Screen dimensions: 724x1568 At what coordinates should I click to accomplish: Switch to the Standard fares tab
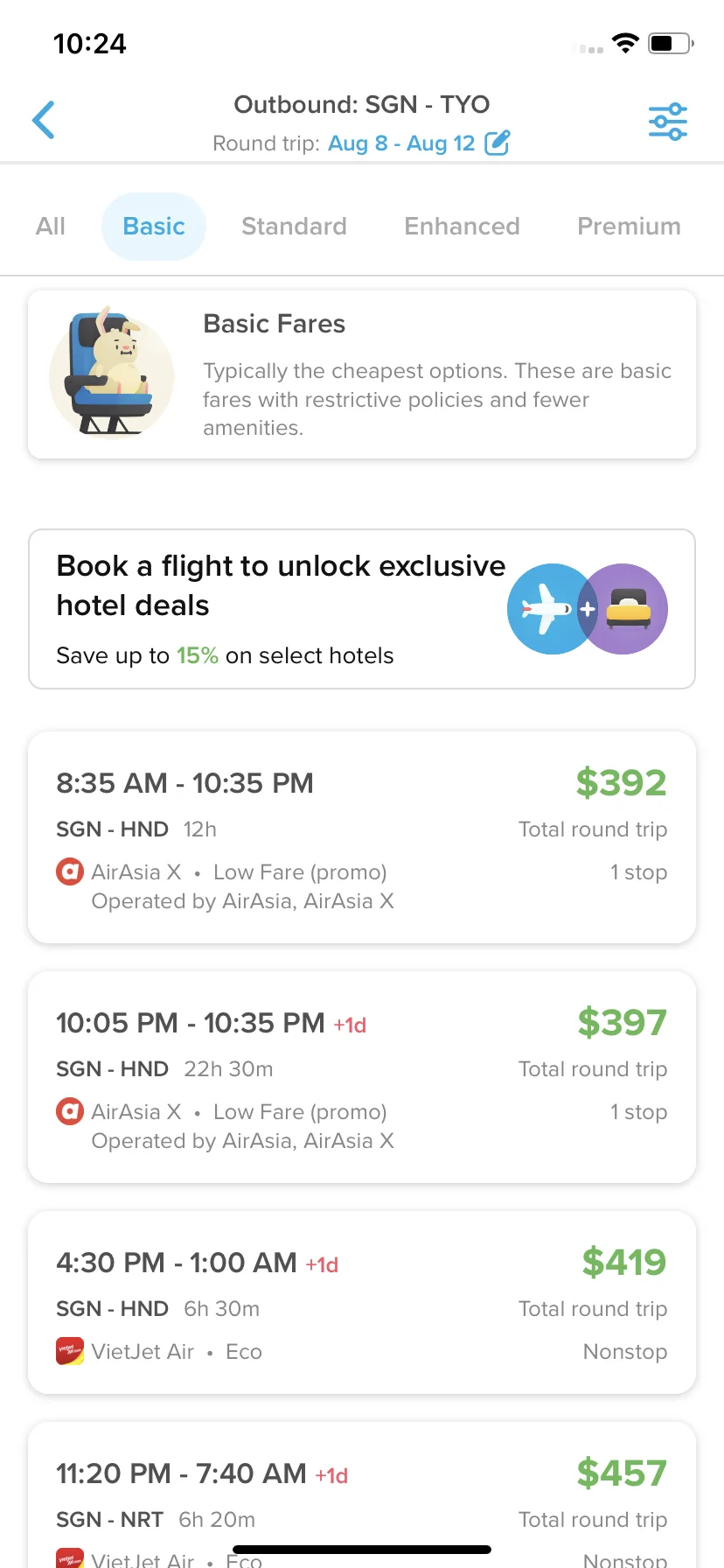[294, 227]
